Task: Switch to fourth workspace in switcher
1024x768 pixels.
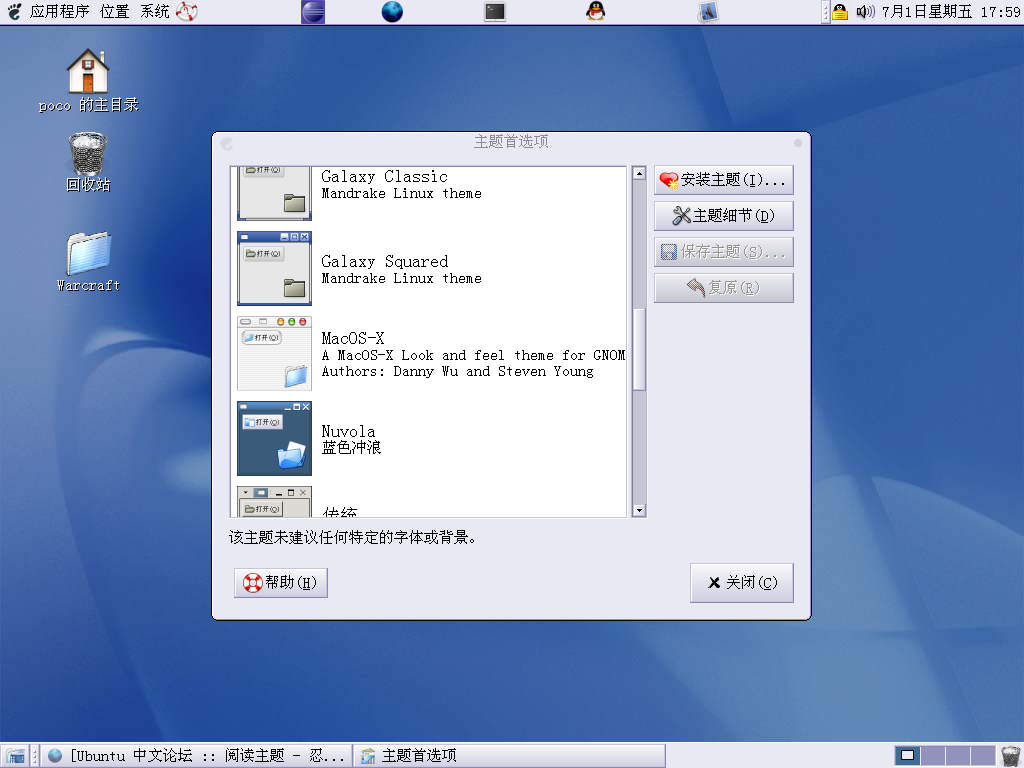Action: 984,756
